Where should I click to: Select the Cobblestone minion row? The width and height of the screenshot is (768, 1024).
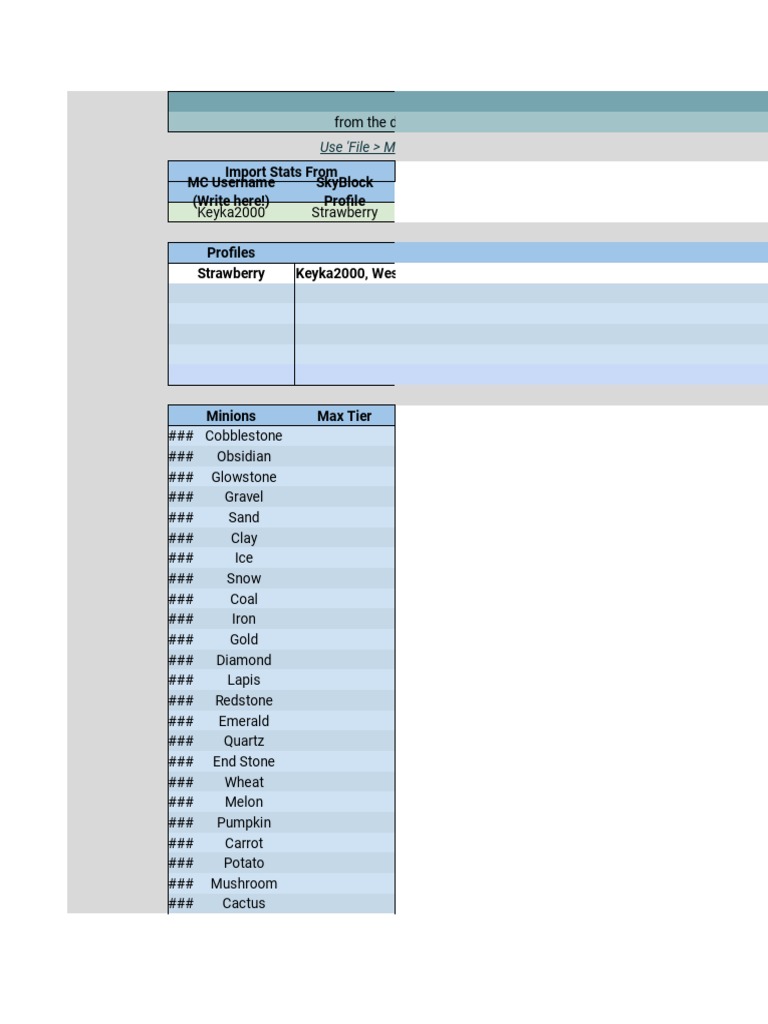pos(281,436)
